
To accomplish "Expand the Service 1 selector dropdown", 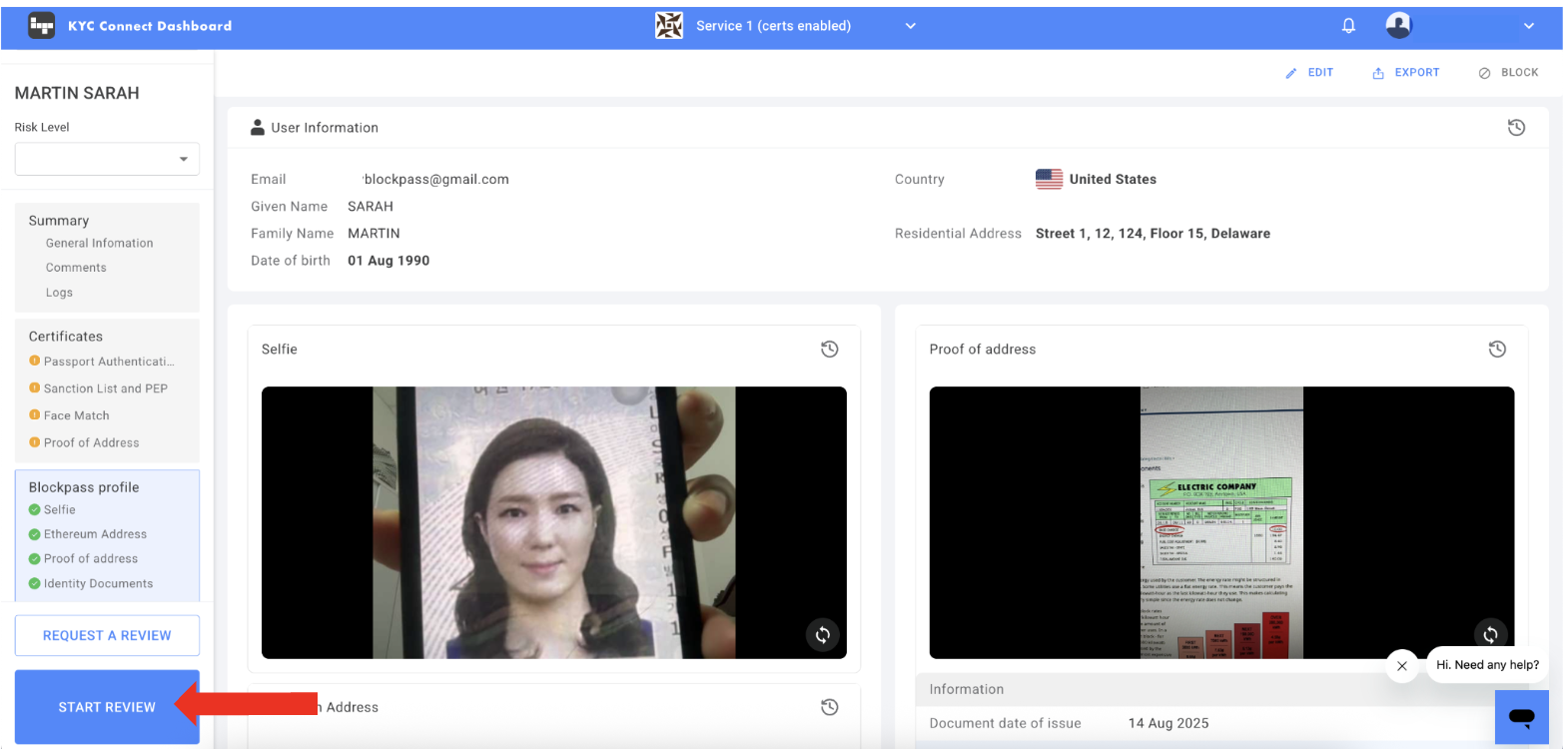I will pyautogui.click(x=910, y=26).
